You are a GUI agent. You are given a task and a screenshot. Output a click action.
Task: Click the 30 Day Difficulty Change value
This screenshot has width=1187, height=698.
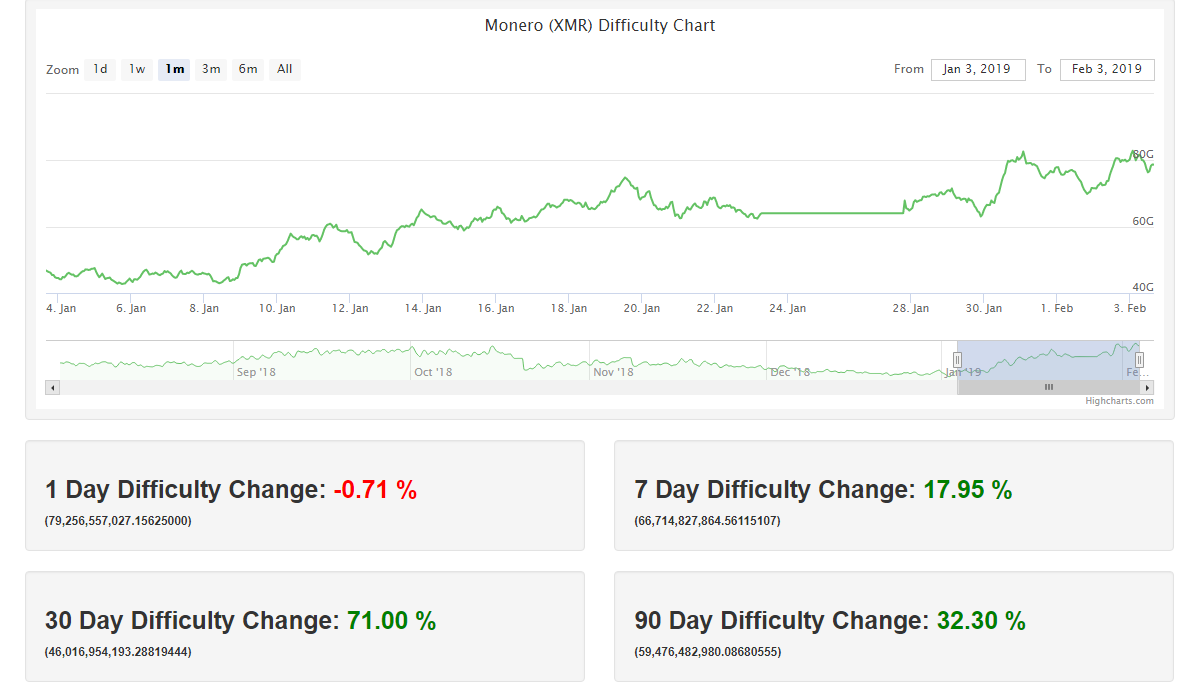click(391, 621)
